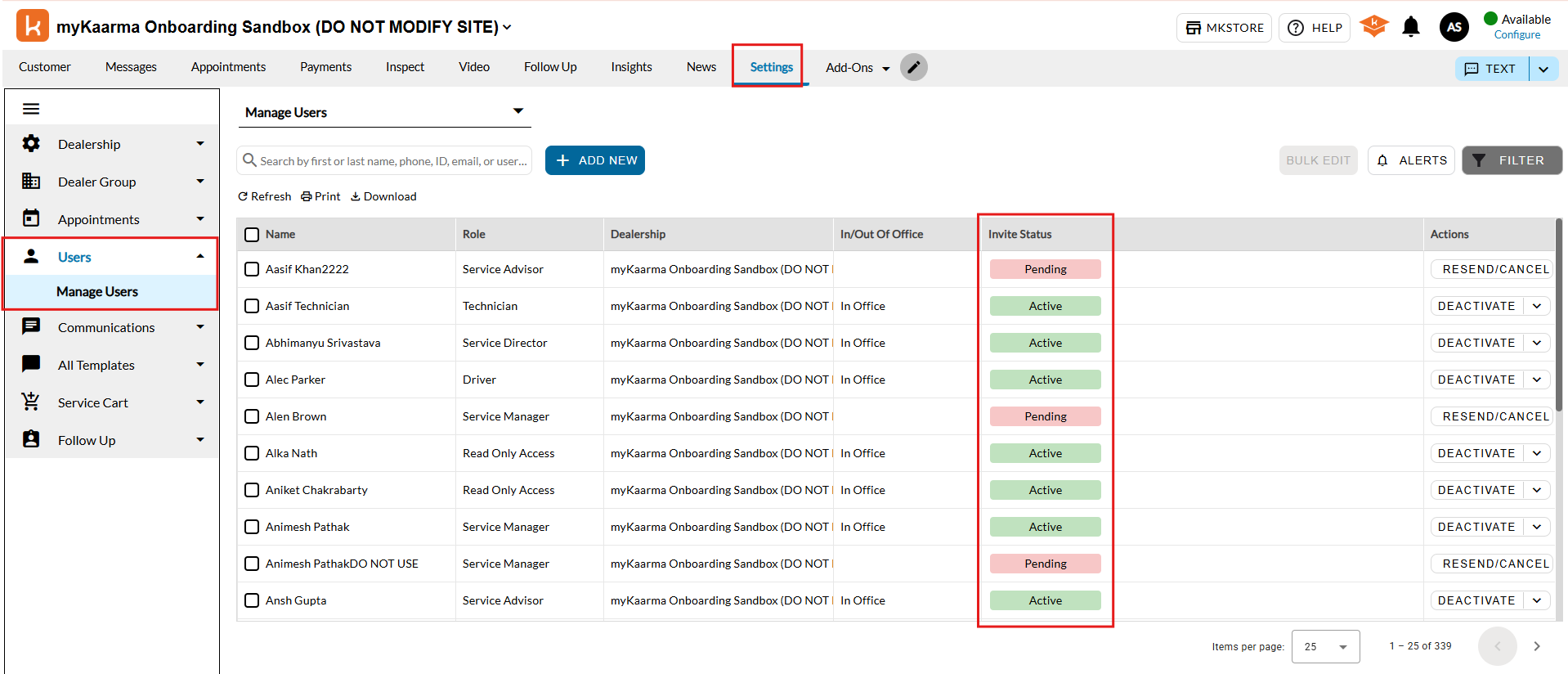Screen dimensions: 1568x674
Task: Check the box for Aasif Khan2222
Action: click(252, 269)
